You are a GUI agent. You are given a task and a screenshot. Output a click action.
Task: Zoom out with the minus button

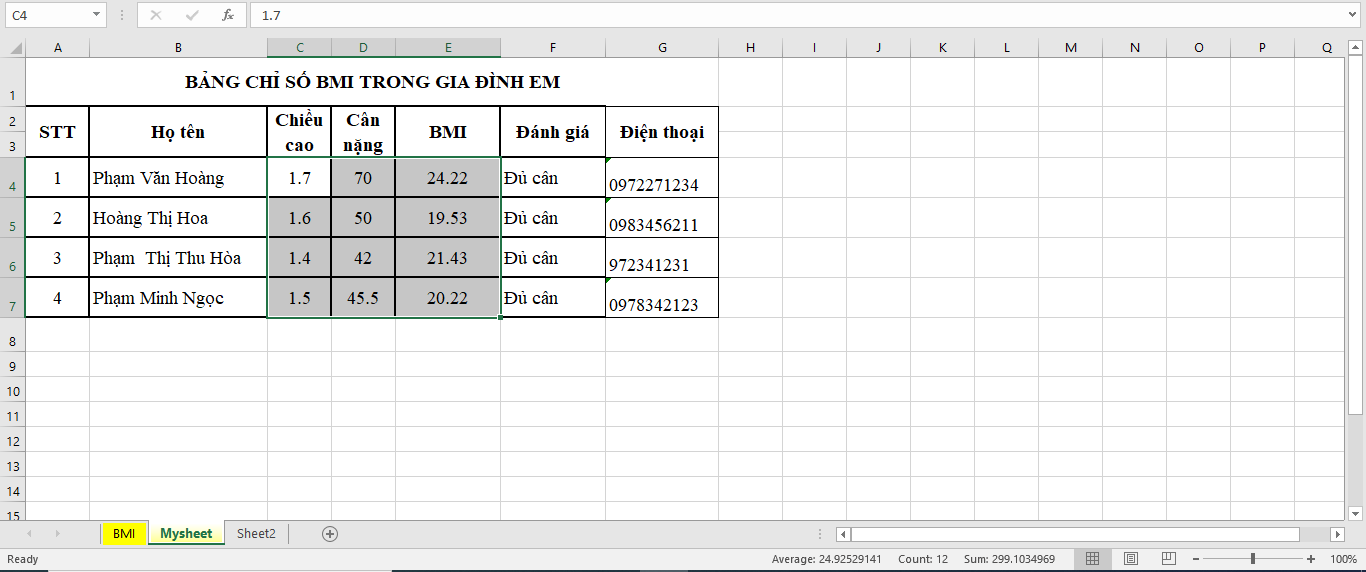coord(1196,559)
